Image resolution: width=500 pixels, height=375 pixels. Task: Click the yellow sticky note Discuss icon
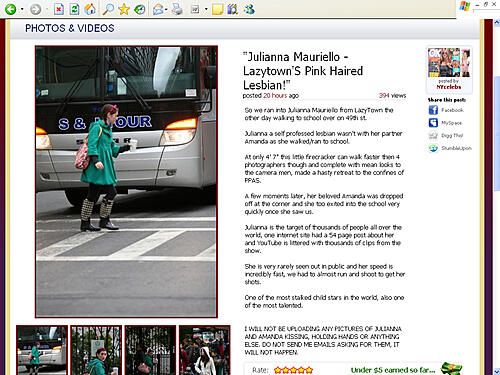click(x=217, y=9)
